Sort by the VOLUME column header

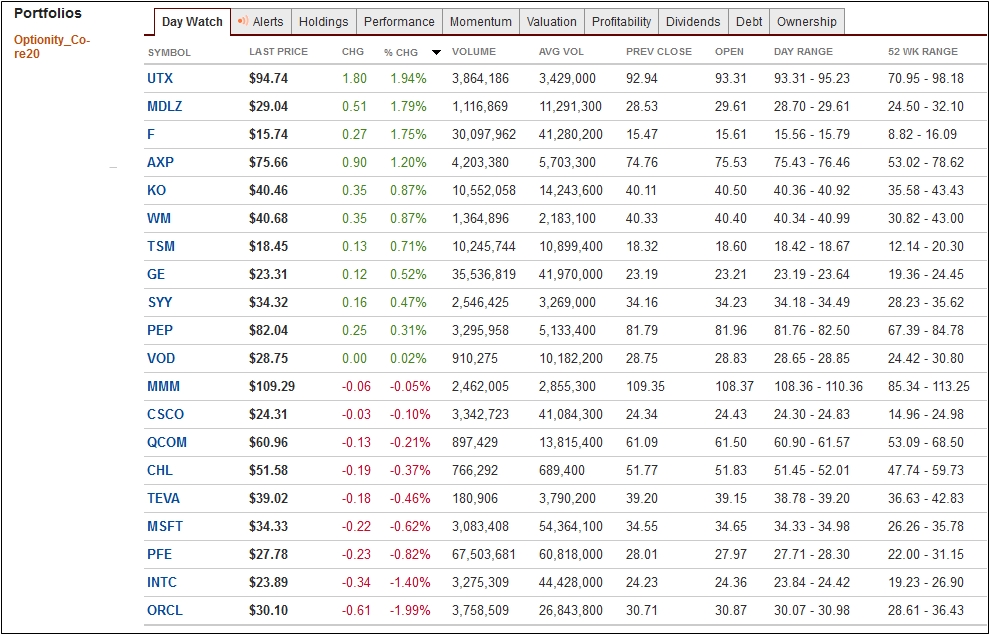474,52
